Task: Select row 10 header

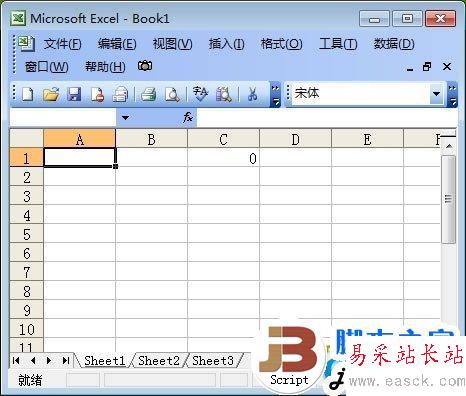Action: [27, 329]
